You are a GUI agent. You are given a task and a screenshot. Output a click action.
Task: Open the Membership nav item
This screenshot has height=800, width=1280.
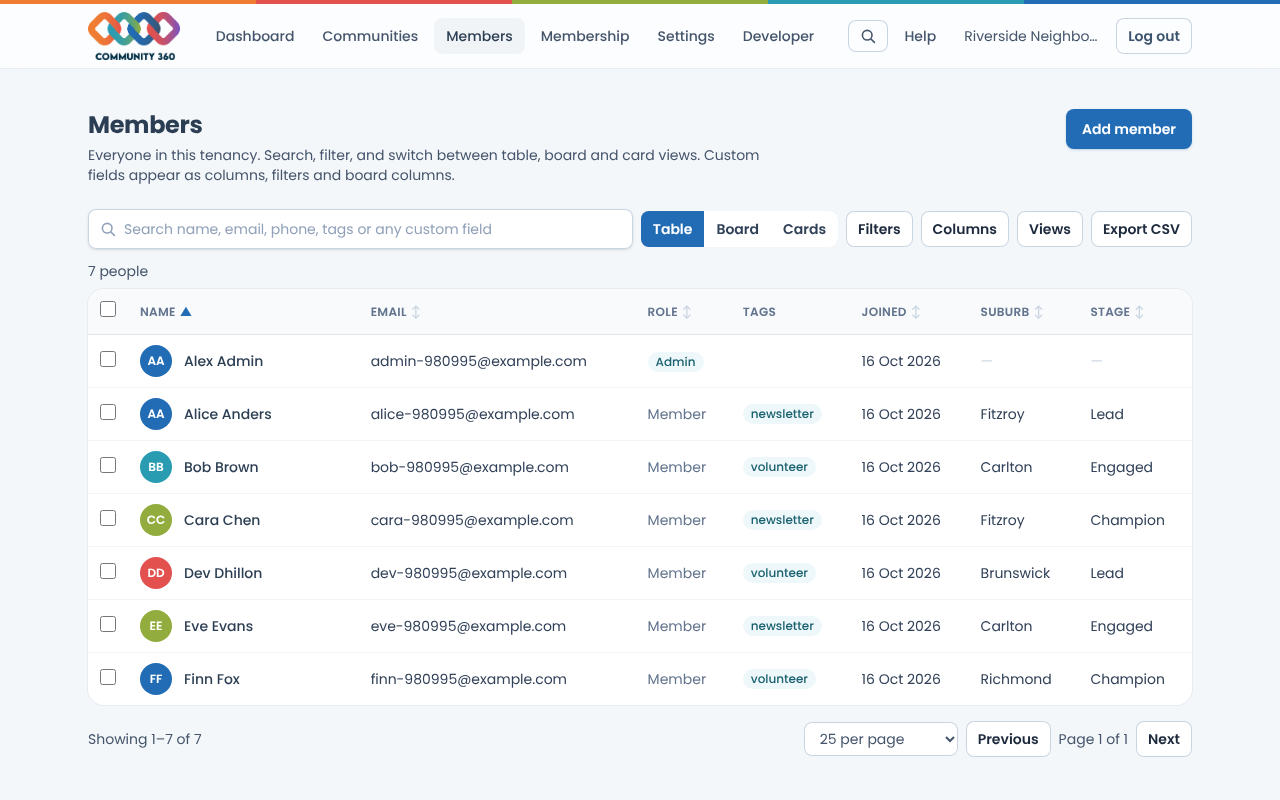click(585, 36)
